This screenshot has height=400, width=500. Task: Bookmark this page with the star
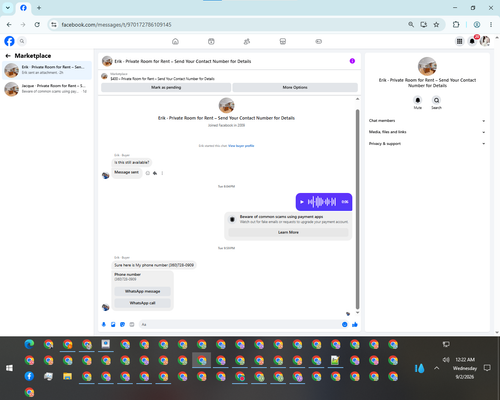click(436, 25)
